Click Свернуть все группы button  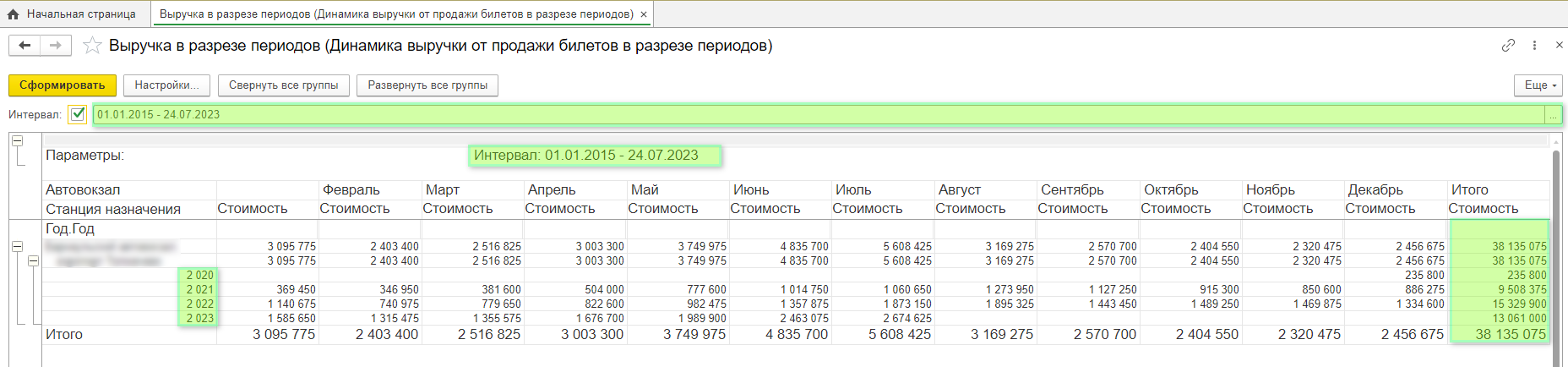[283, 85]
